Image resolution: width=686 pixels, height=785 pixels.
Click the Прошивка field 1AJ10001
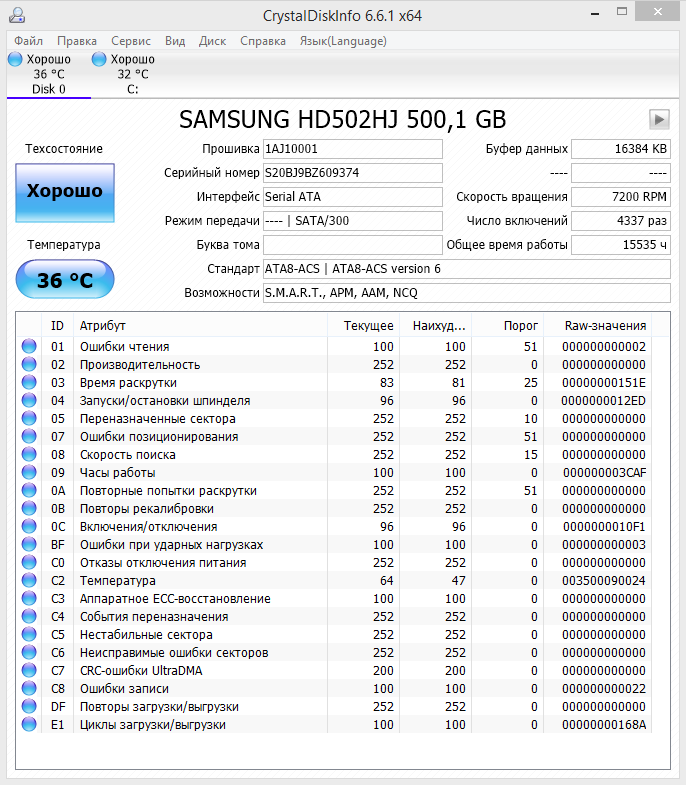tap(353, 149)
